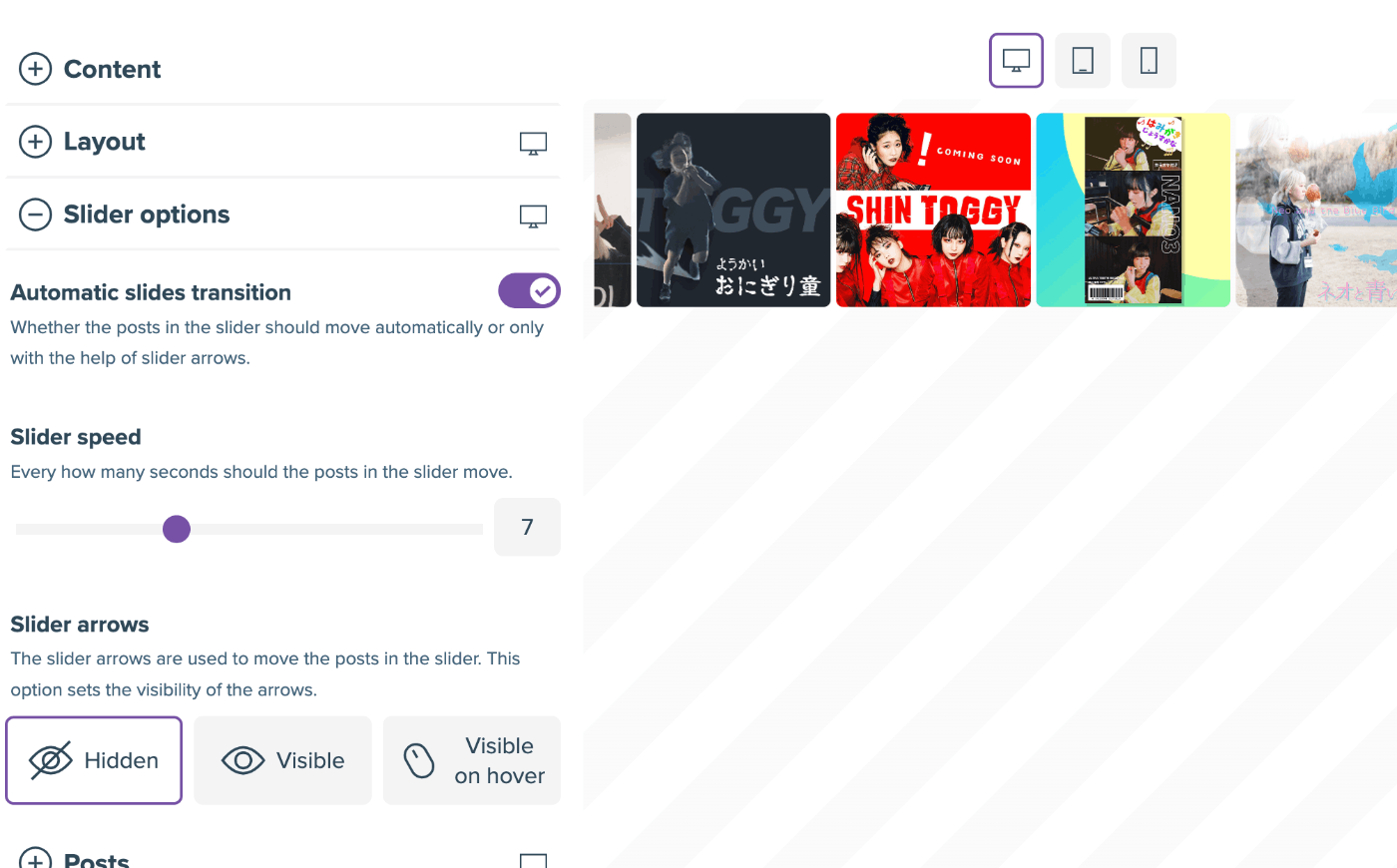The width and height of the screenshot is (1397, 868).
Task: Click the desktop icon beside Layout
Action: click(x=533, y=144)
